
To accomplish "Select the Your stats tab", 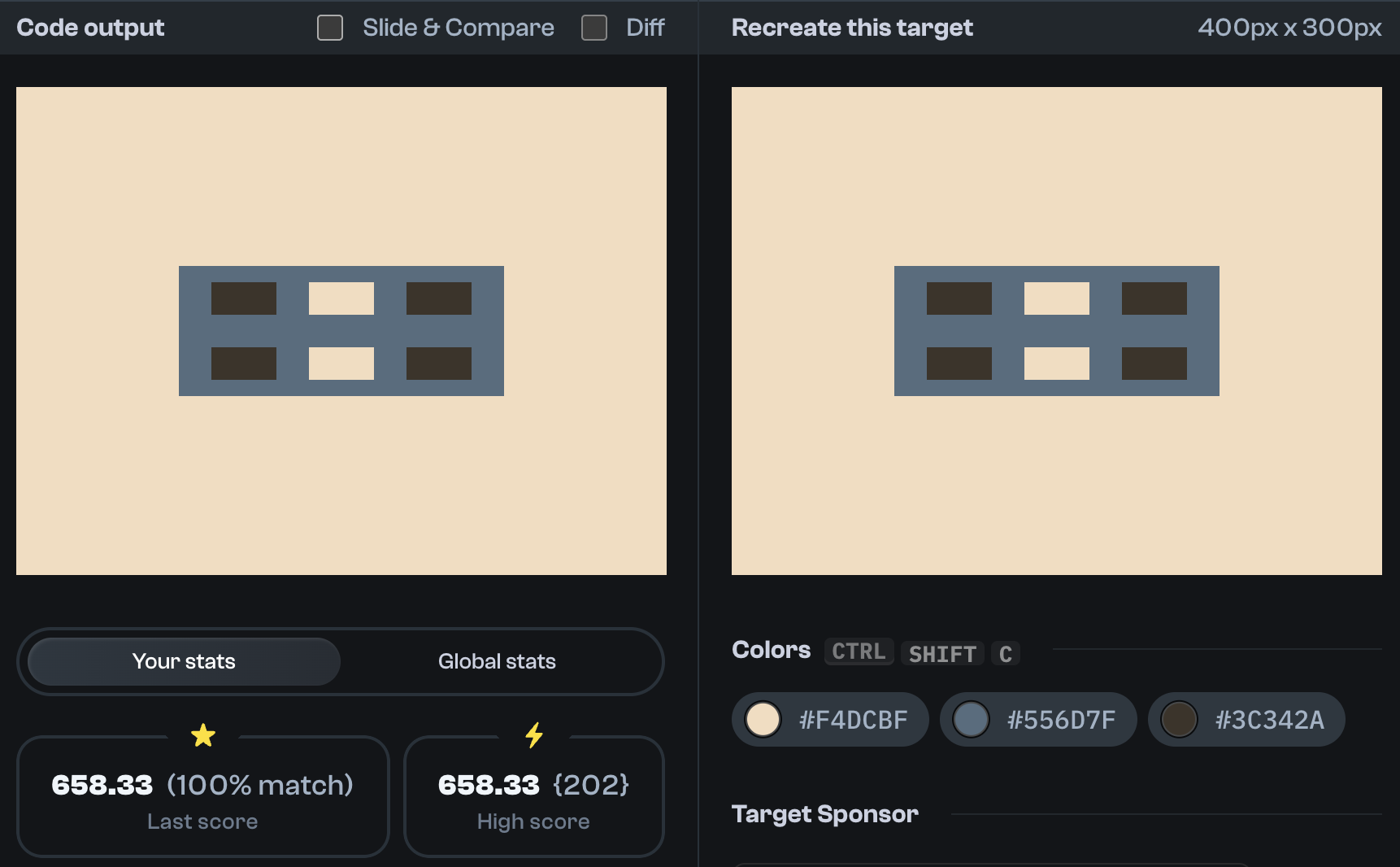I will [184, 661].
